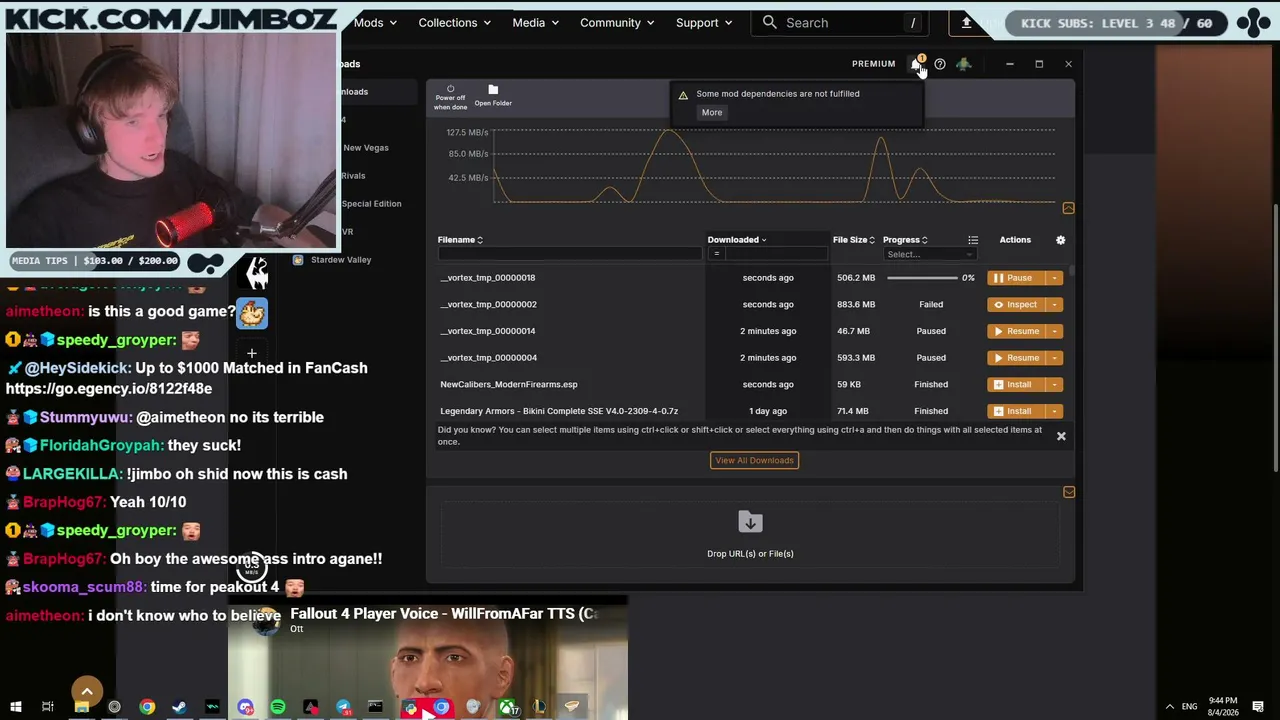Collapse the download speed graph panel
Screen dimensions: 1280x720
click(x=1068, y=208)
